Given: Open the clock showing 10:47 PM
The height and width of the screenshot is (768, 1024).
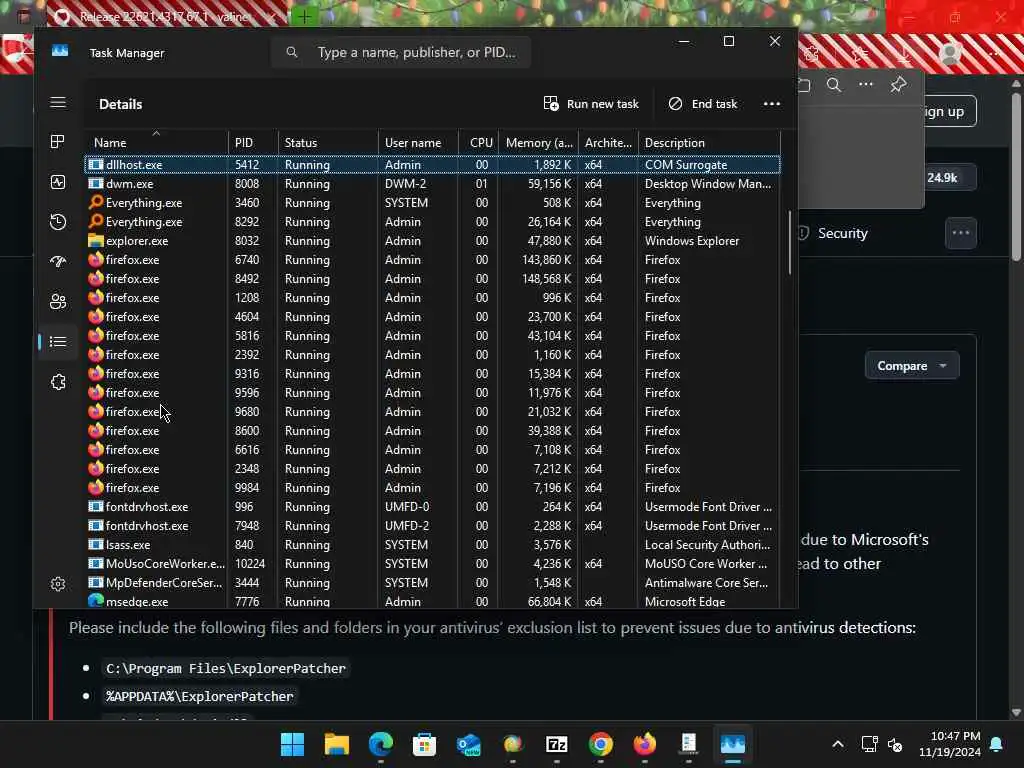Looking at the screenshot, I should coord(950,744).
